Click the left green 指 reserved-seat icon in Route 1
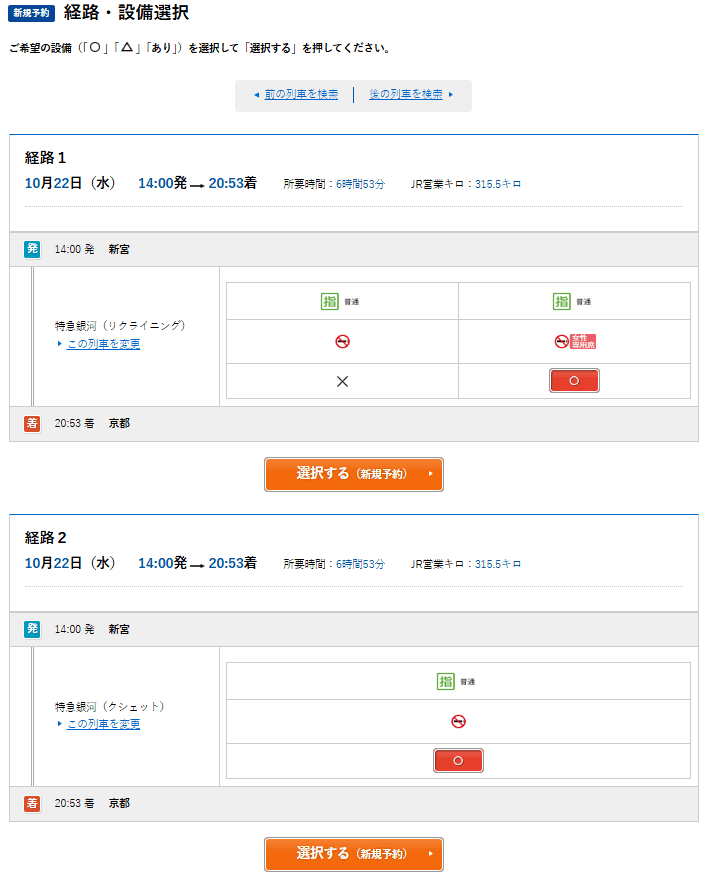 (x=330, y=301)
